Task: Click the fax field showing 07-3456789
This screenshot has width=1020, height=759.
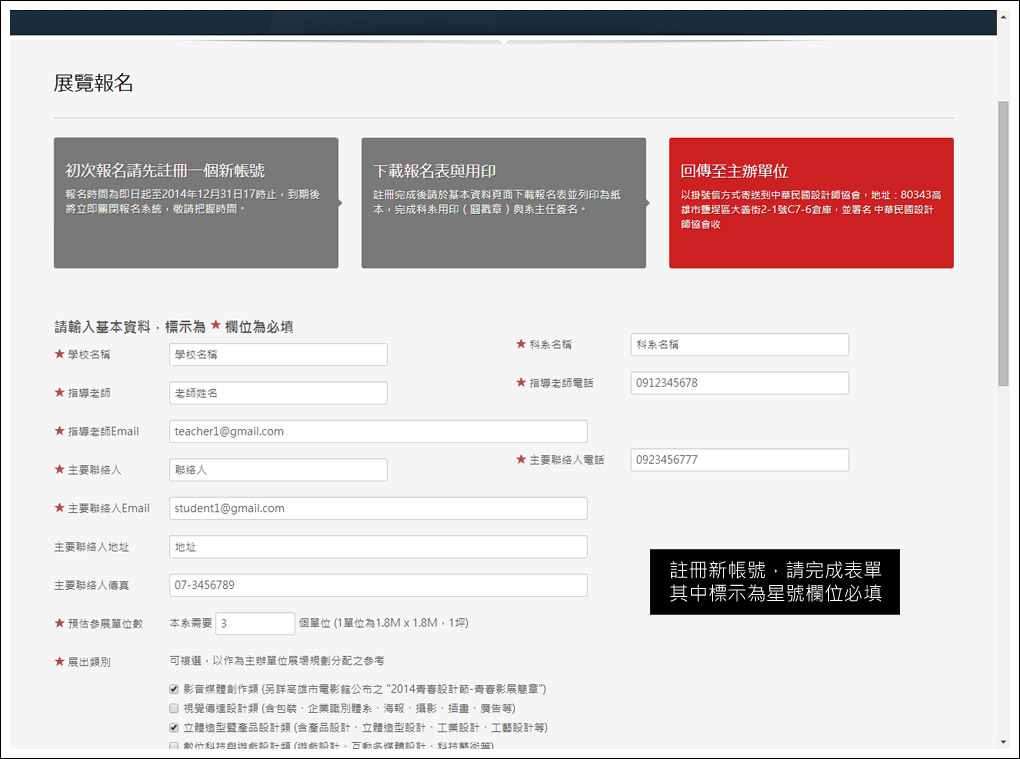Action: pyautogui.click(x=378, y=585)
